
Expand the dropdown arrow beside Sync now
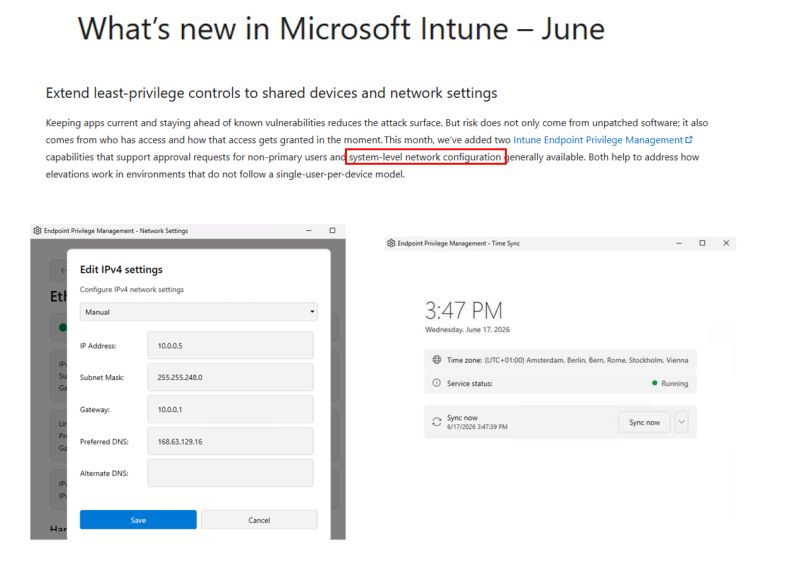[x=682, y=422]
